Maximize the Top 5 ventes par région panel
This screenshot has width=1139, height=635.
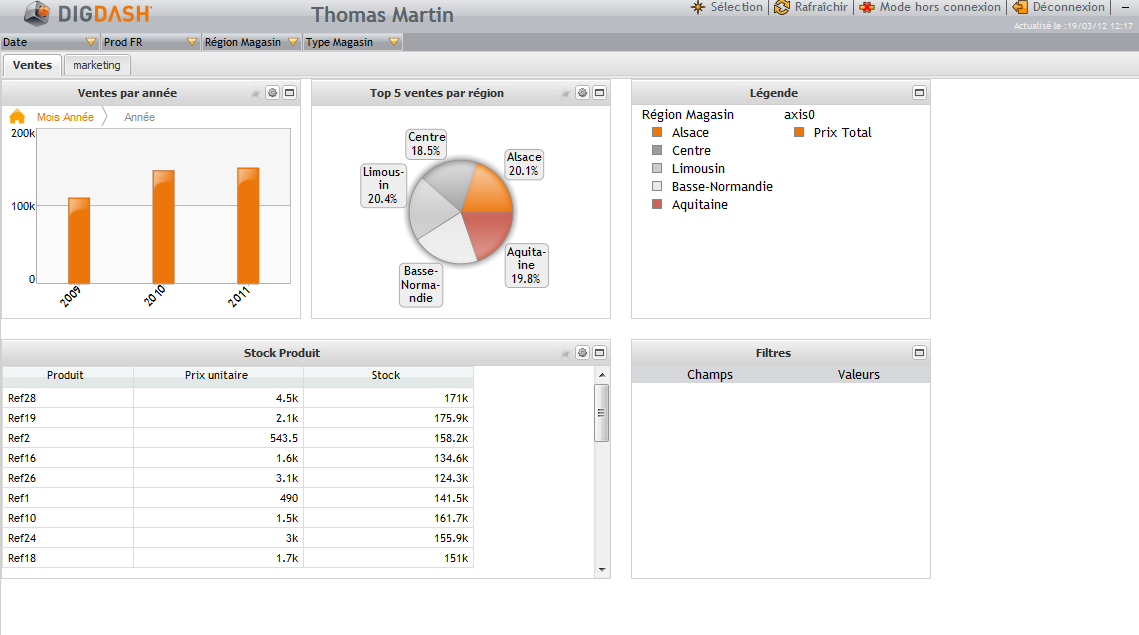599,93
